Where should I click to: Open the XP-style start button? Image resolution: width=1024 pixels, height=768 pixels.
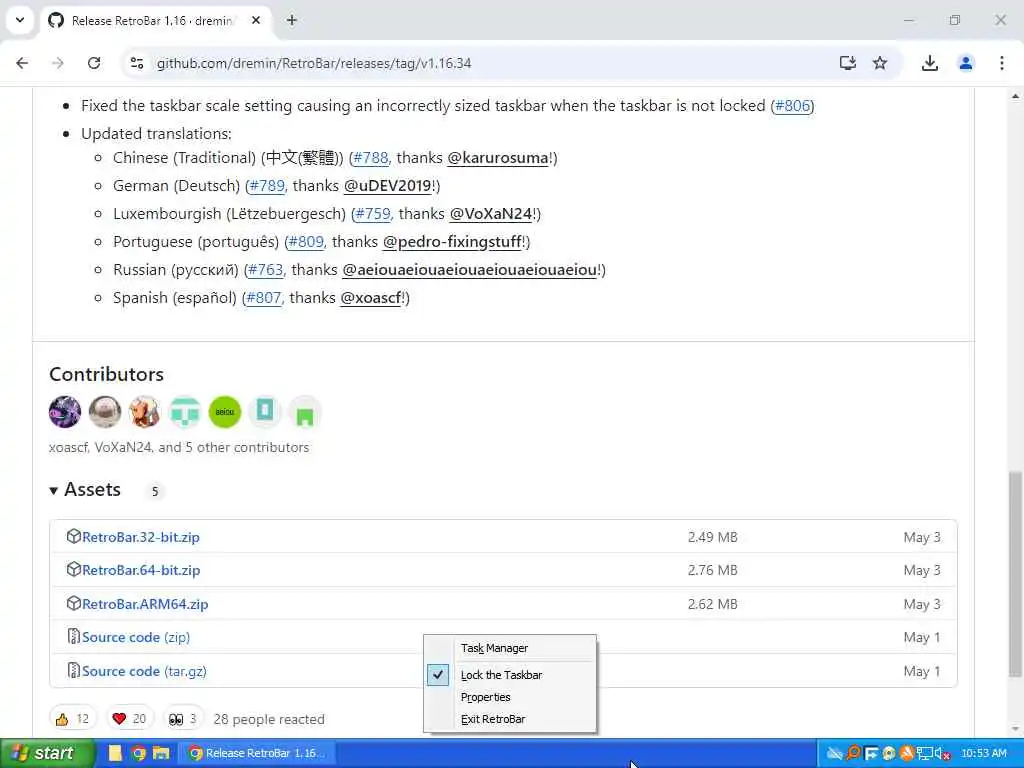click(47, 754)
